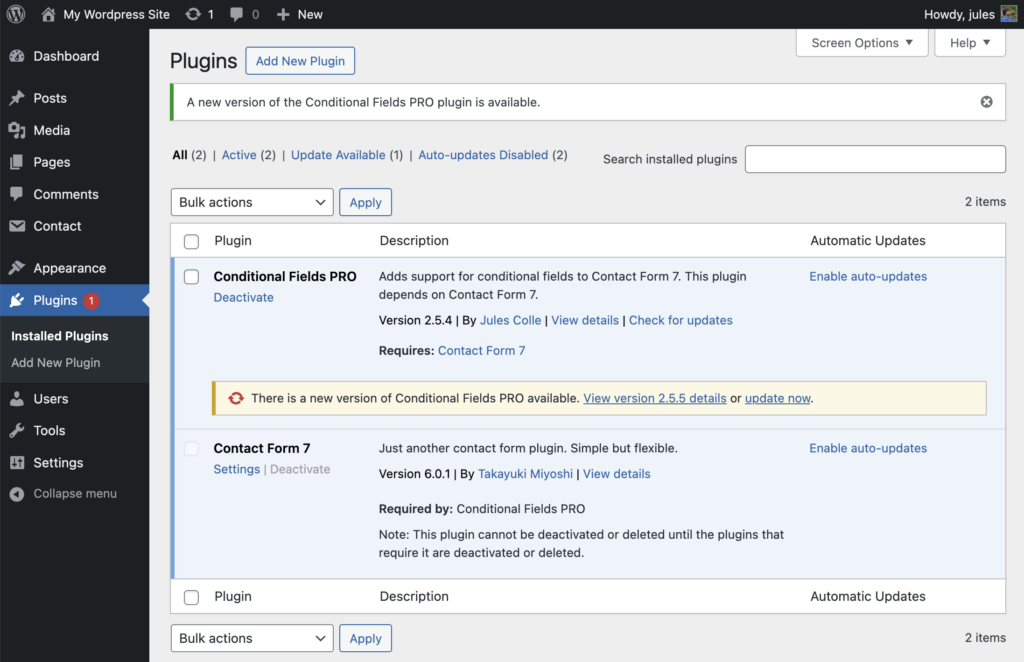Open the updates icon in admin bar
The width and height of the screenshot is (1024, 662).
point(192,14)
